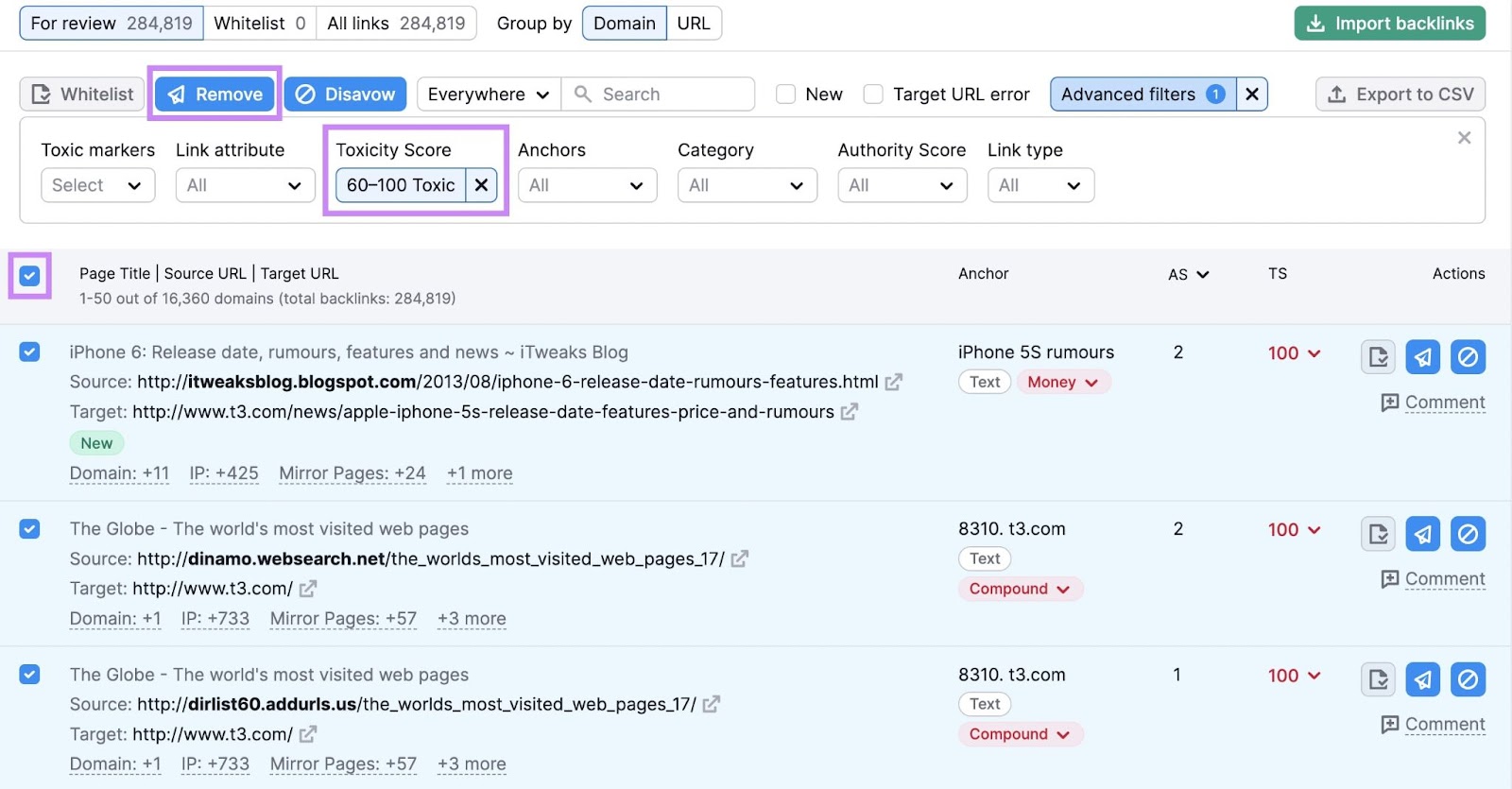Click the Disavow toolbar button

[x=345, y=94]
